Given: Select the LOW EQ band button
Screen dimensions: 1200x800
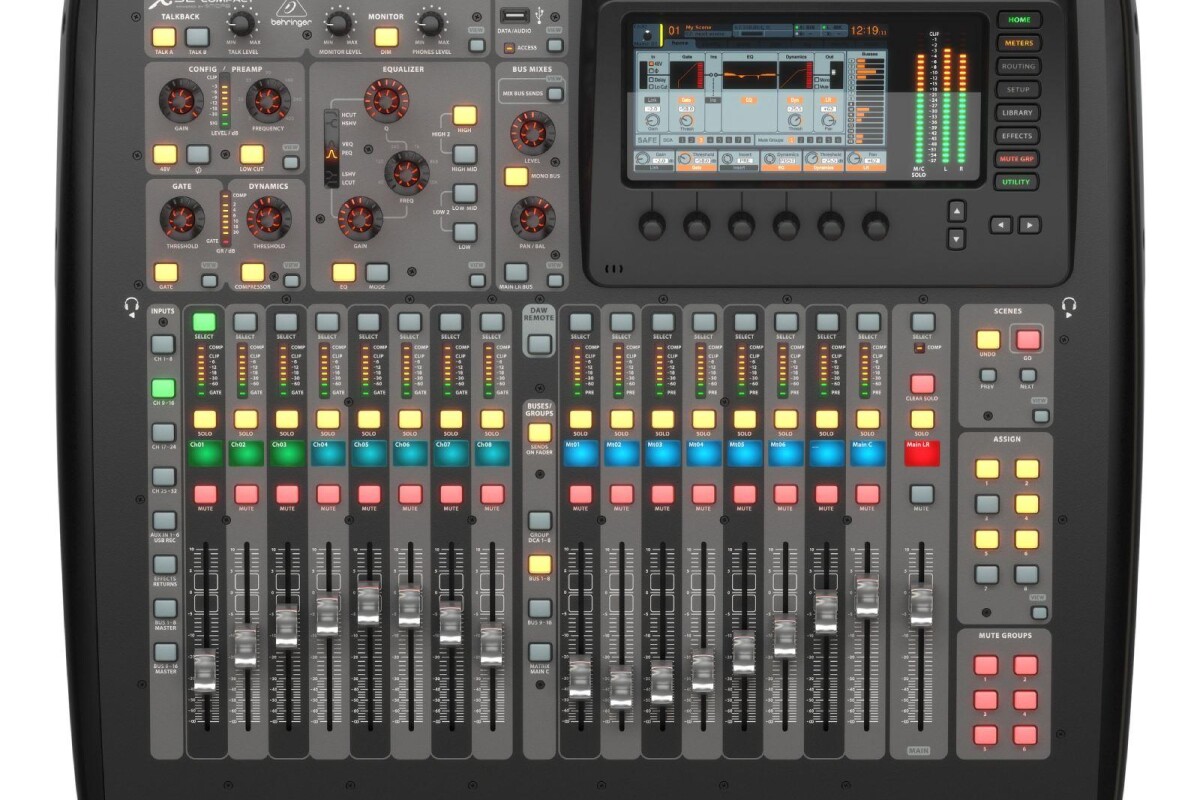Looking at the screenshot, I should (x=464, y=232).
